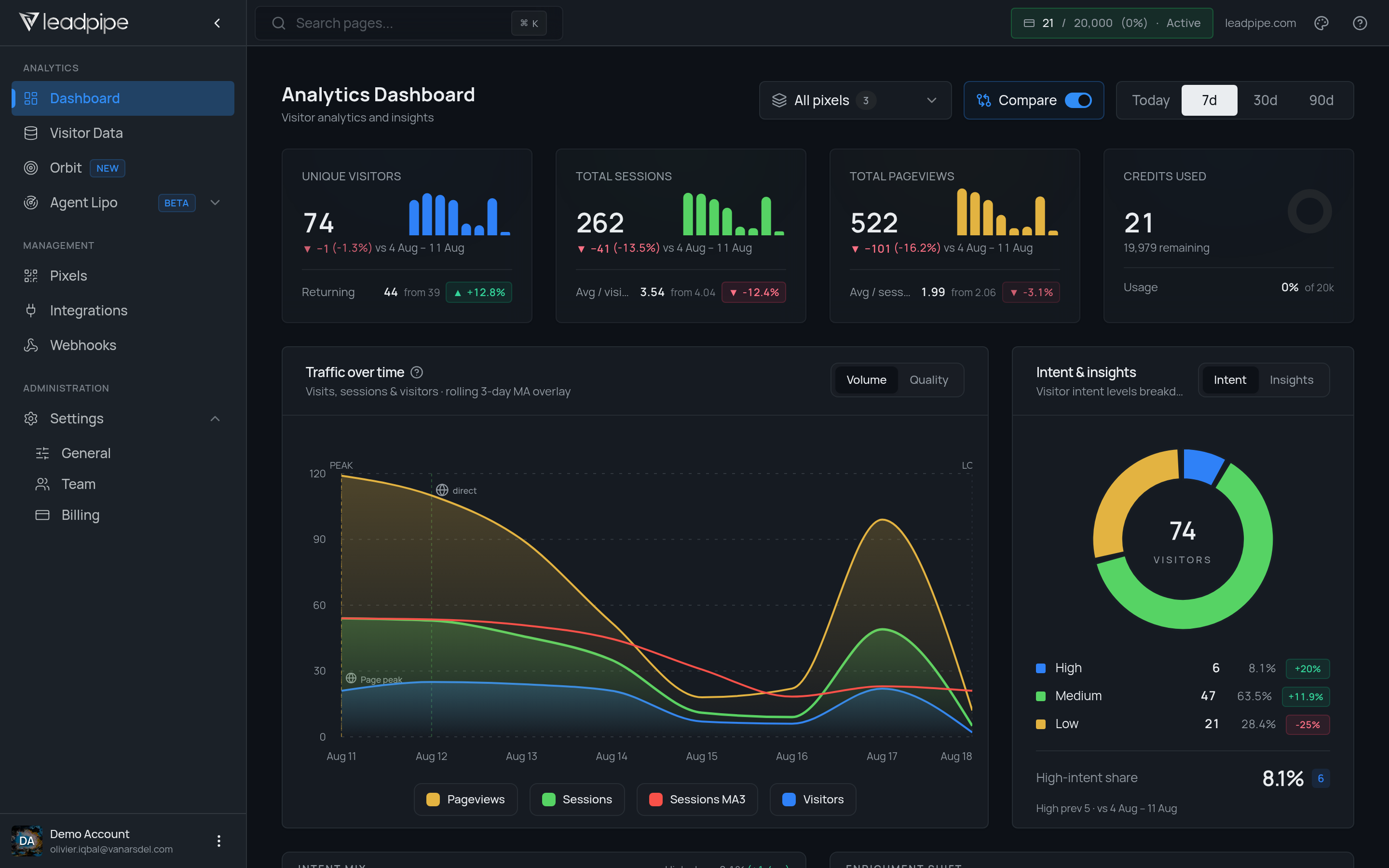Screen dimensions: 1389x868
Task: Click the Team people icon
Action: click(x=42, y=484)
